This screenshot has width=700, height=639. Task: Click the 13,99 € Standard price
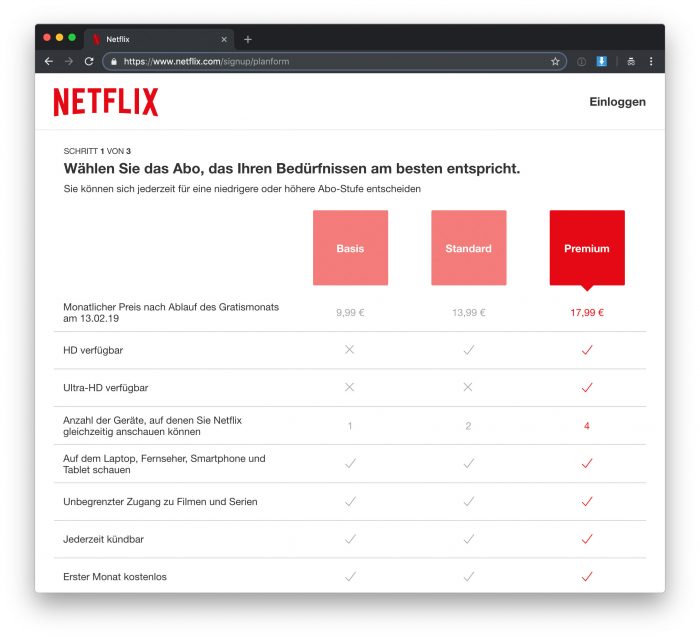(469, 313)
